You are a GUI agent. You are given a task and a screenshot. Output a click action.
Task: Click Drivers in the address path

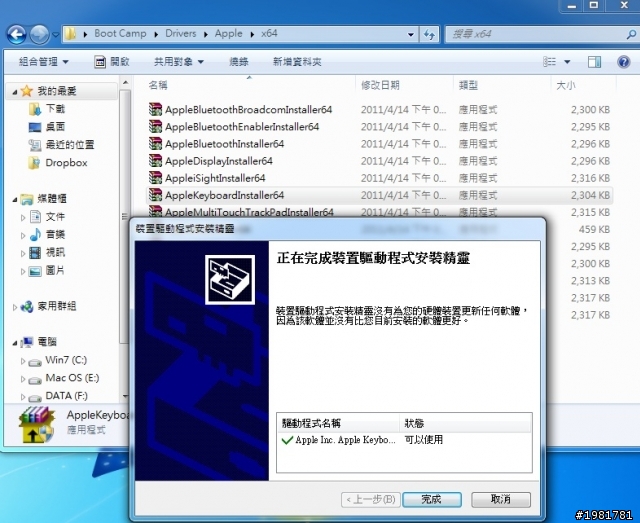tap(180, 33)
